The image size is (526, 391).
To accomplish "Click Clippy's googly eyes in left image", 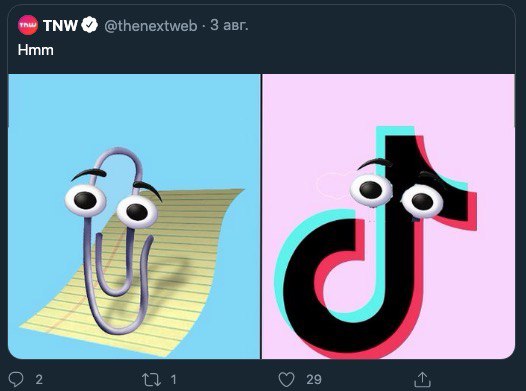I will 111,206.
